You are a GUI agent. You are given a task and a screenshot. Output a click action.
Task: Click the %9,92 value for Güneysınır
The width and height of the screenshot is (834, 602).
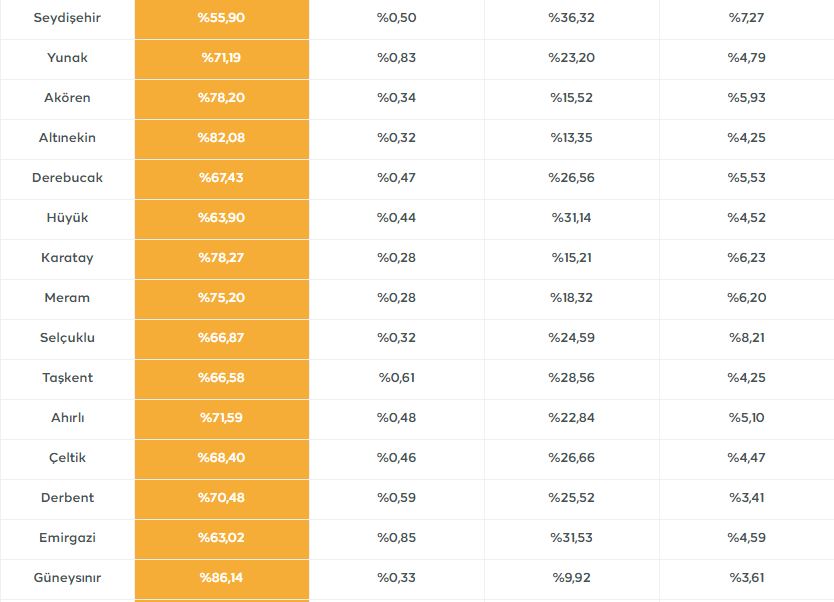pos(571,578)
